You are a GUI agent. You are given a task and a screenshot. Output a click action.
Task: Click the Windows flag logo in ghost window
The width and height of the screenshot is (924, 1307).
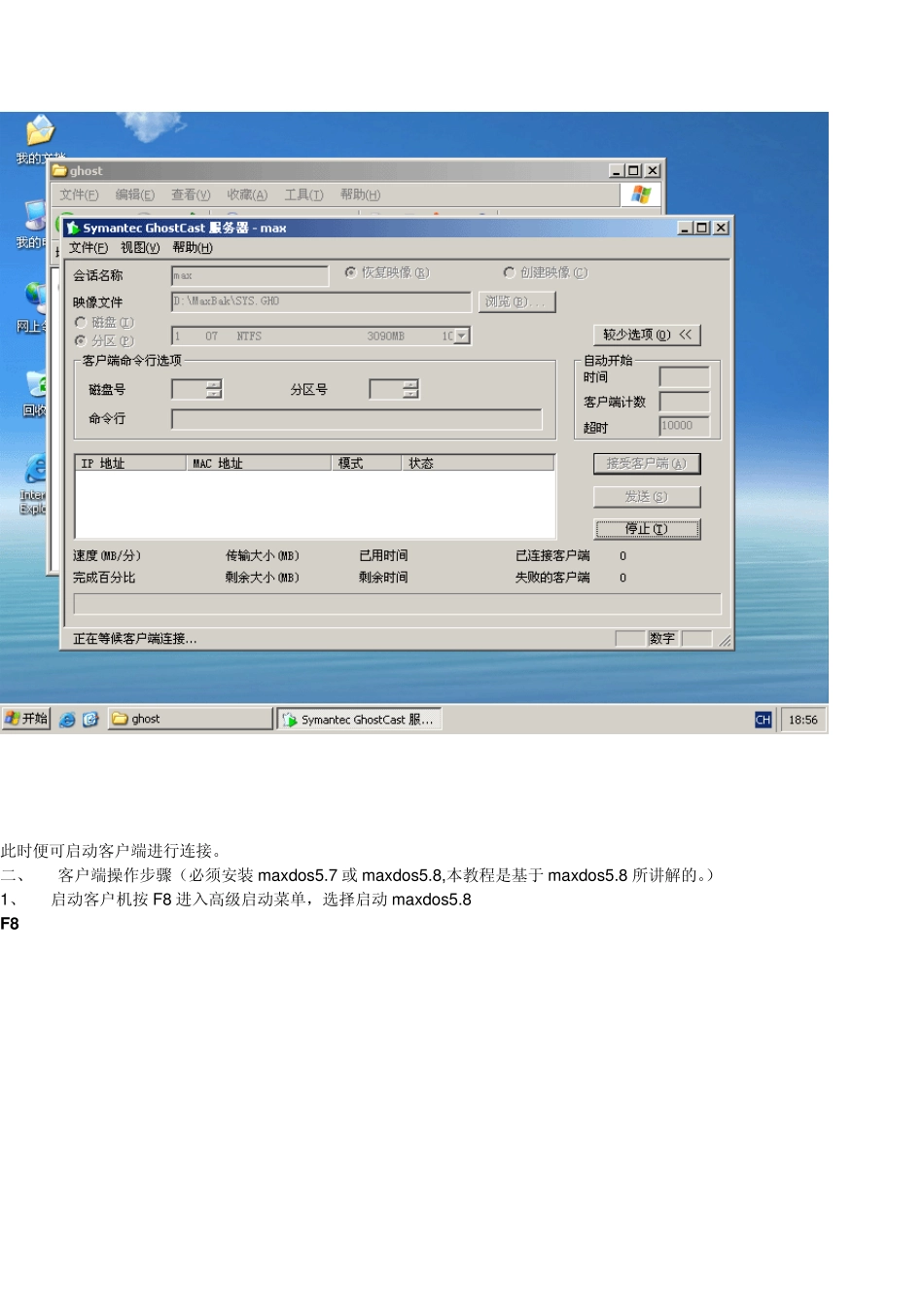[x=641, y=194]
